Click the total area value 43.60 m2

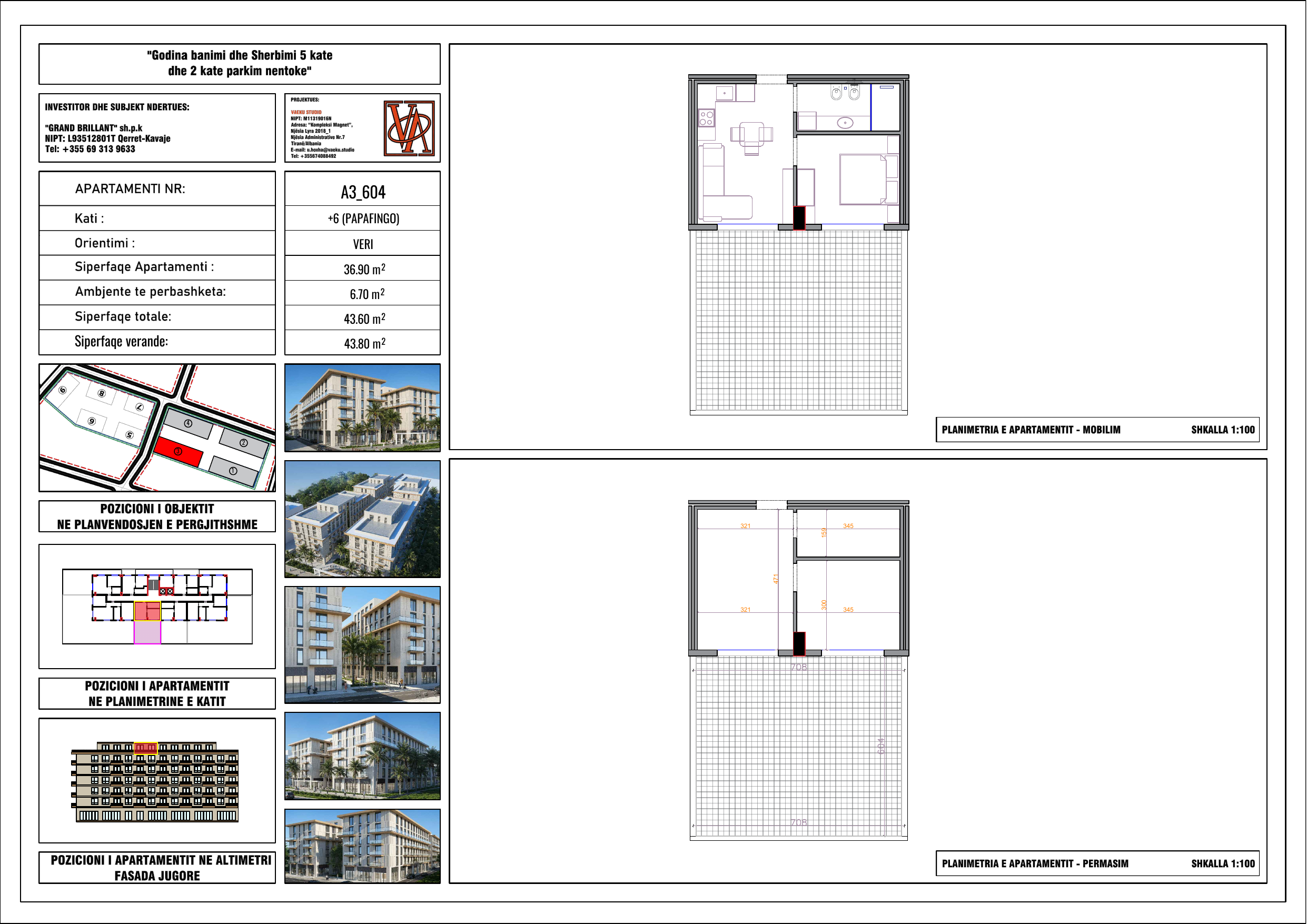click(364, 319)
